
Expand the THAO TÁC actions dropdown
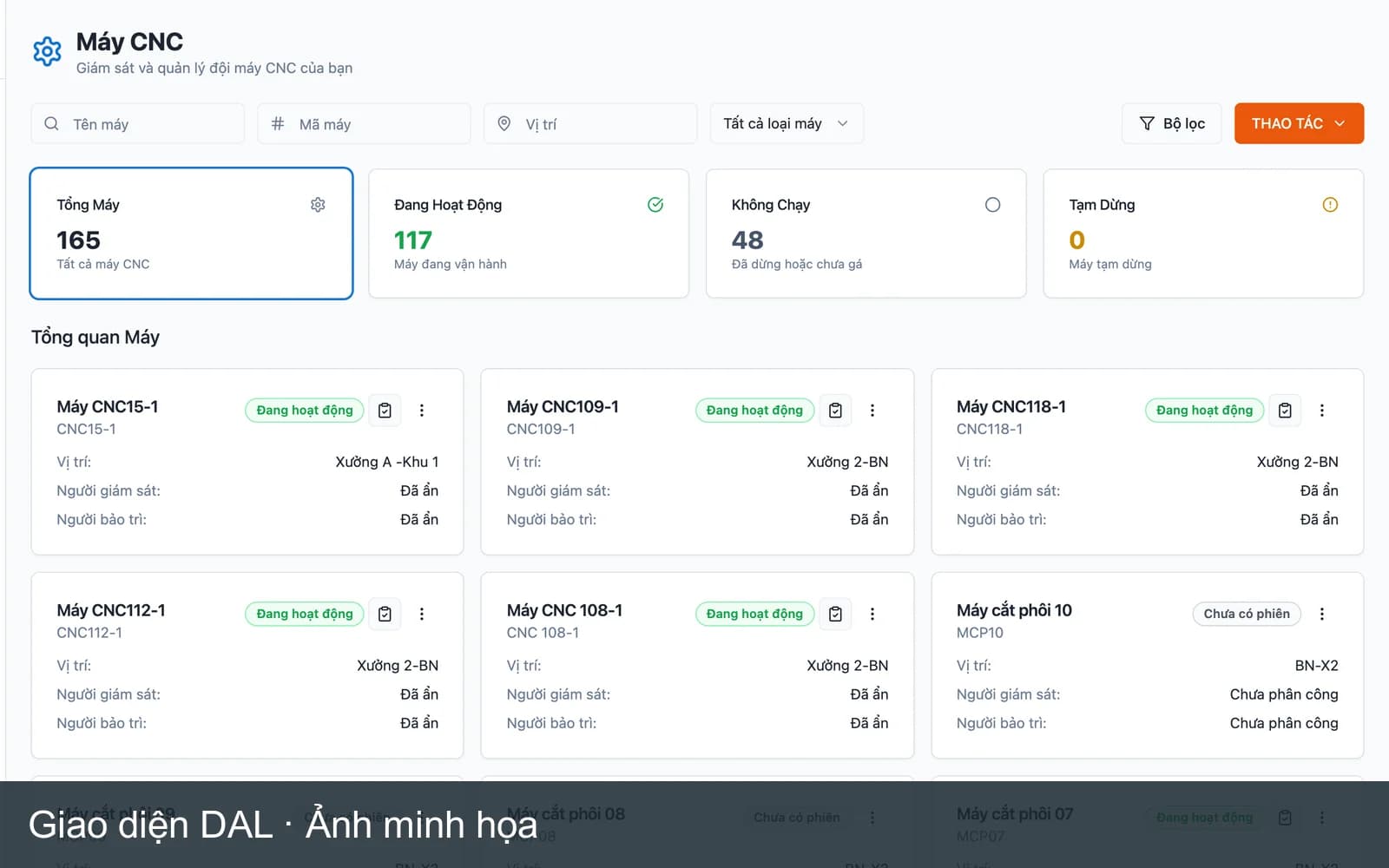pyautogui.click(x=1299, y=123)
